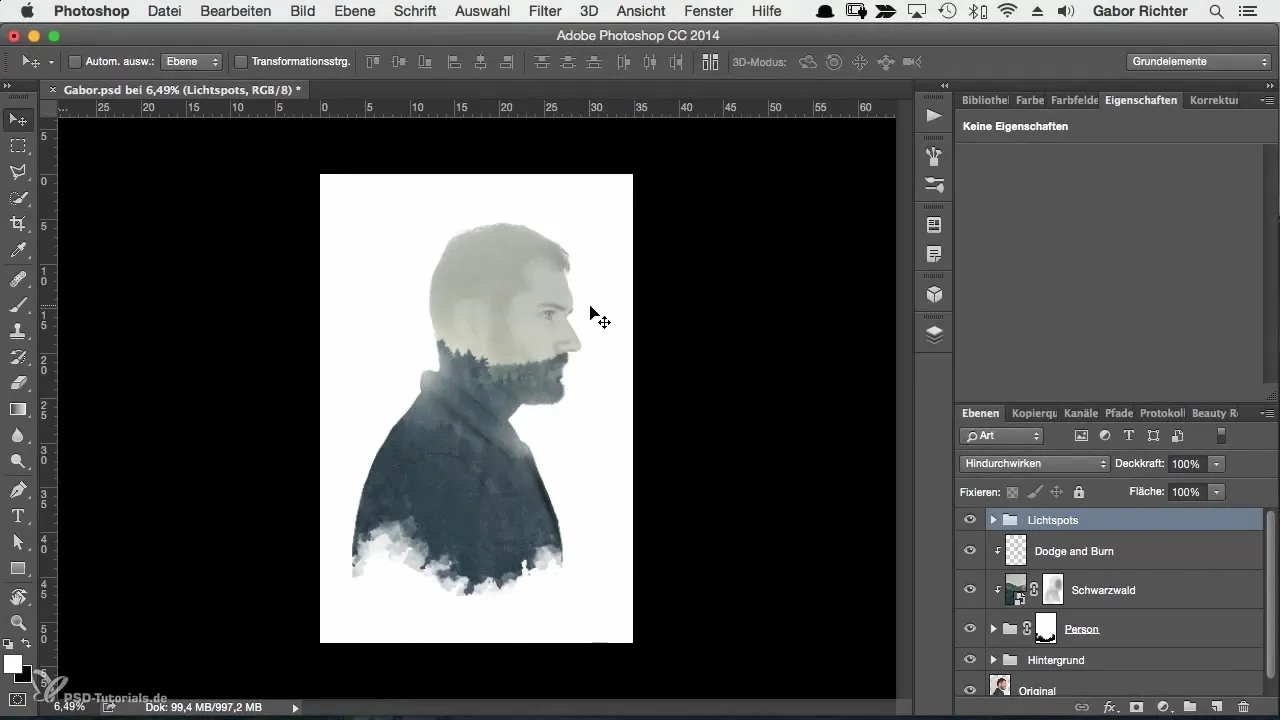This screenshot has width=1280, height=720.
Task: Open the Ebene auto-select dropdown
Action: point(192,62)
